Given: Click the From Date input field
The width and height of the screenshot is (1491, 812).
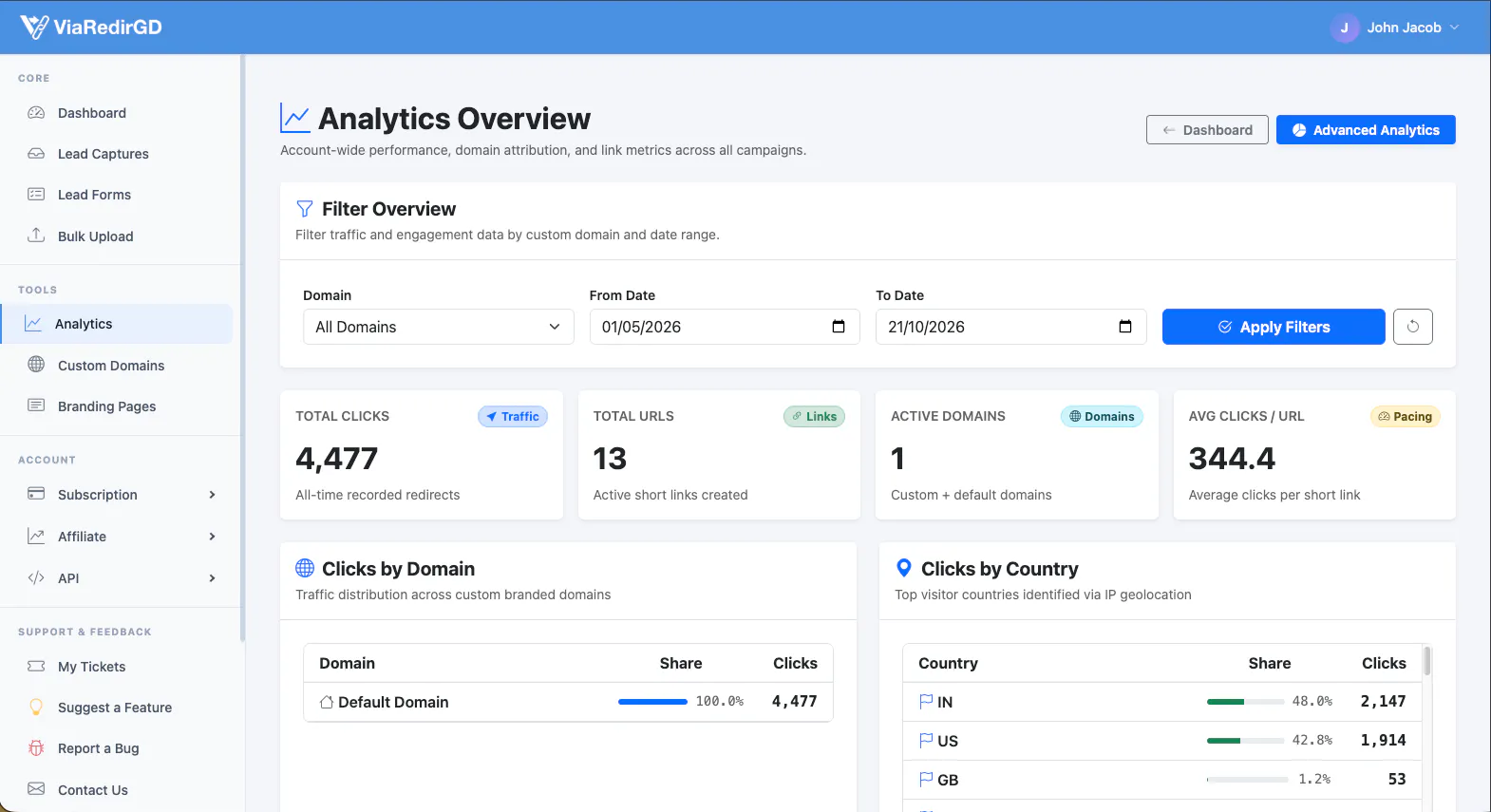Looking at the screenshot, I should point(725,327).
